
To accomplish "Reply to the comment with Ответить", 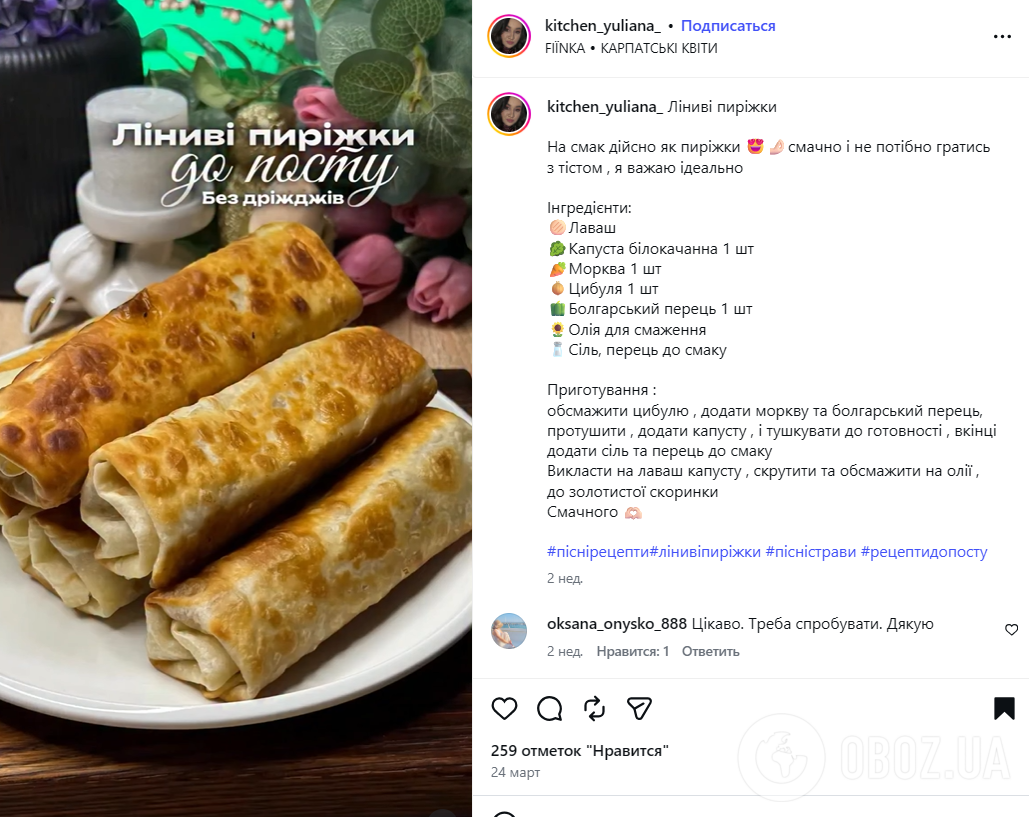I will (710, 651).
